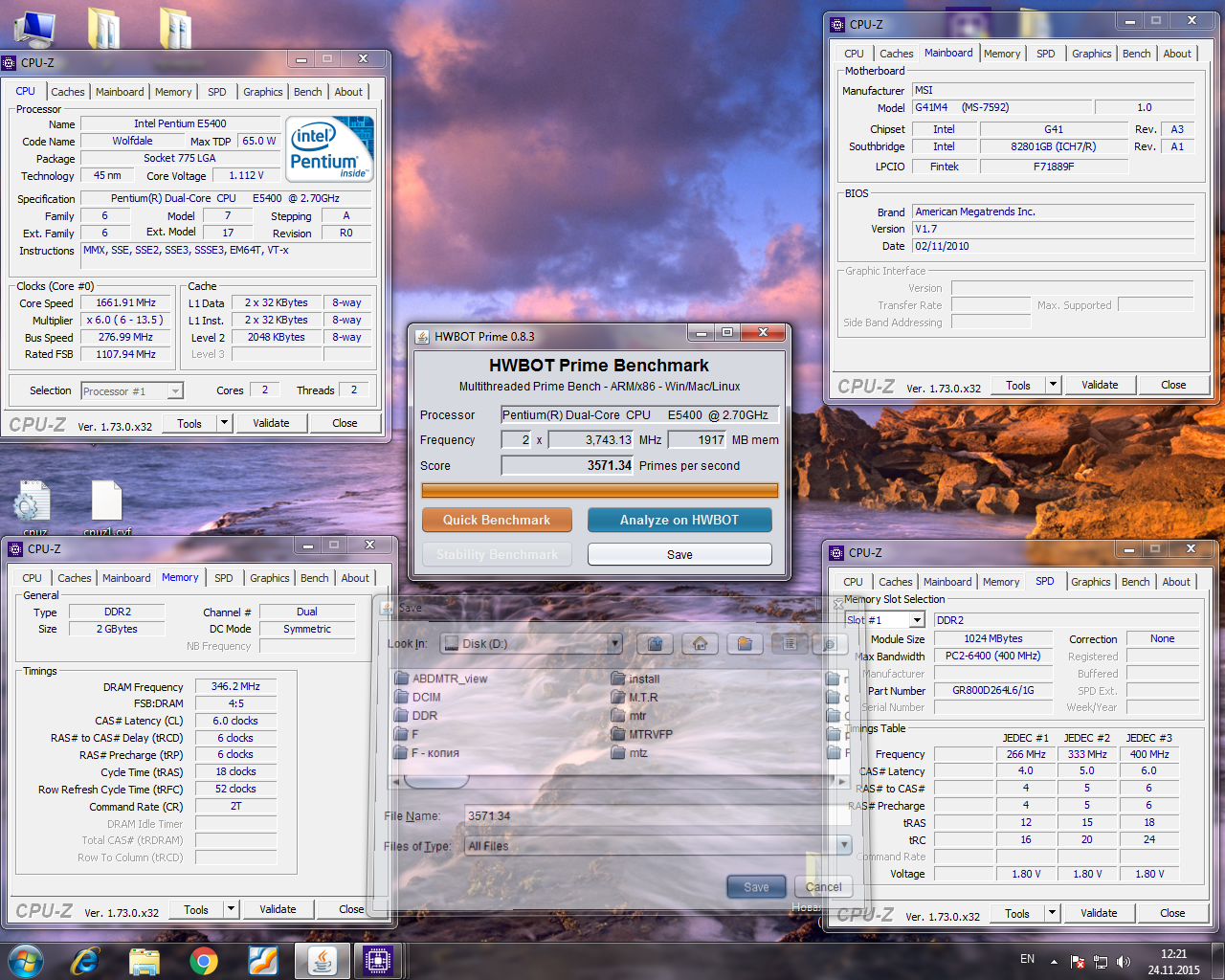This screenshot has width=1225, height=980.
Task: Select the M.T.R folder
Action: click(635, 697)
